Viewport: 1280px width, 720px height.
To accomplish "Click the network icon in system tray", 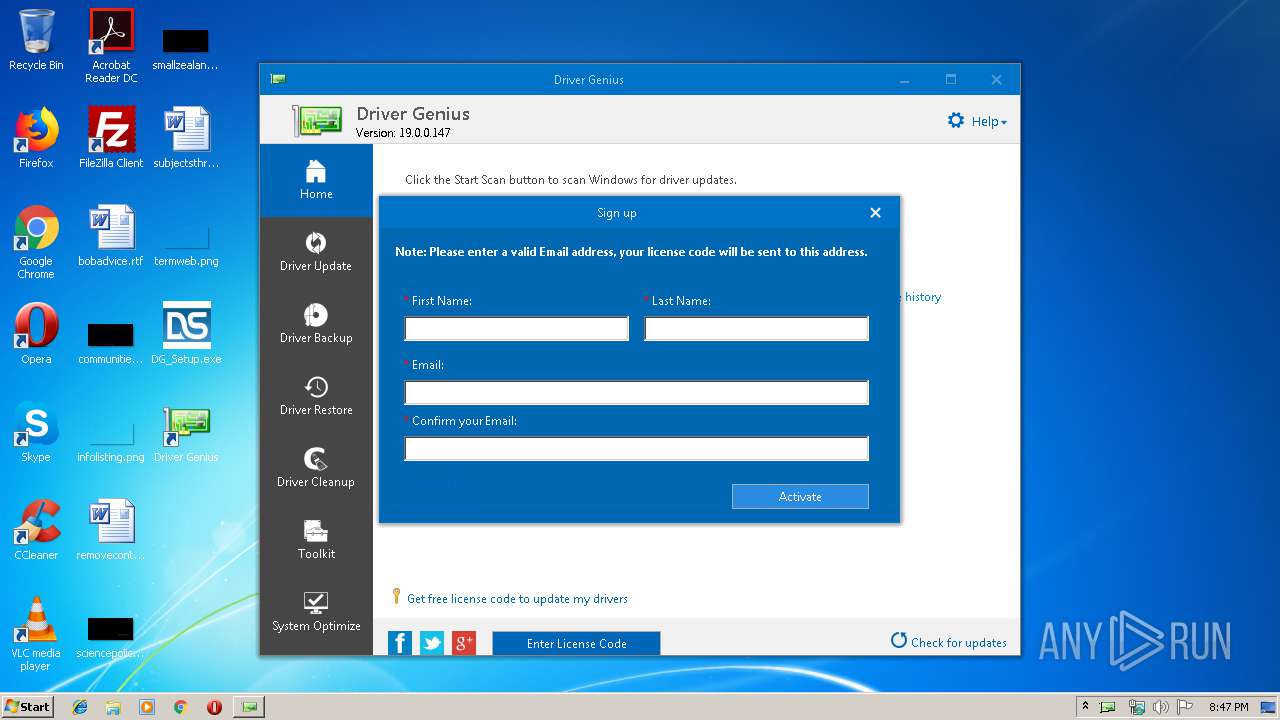I will point(1137,707).
